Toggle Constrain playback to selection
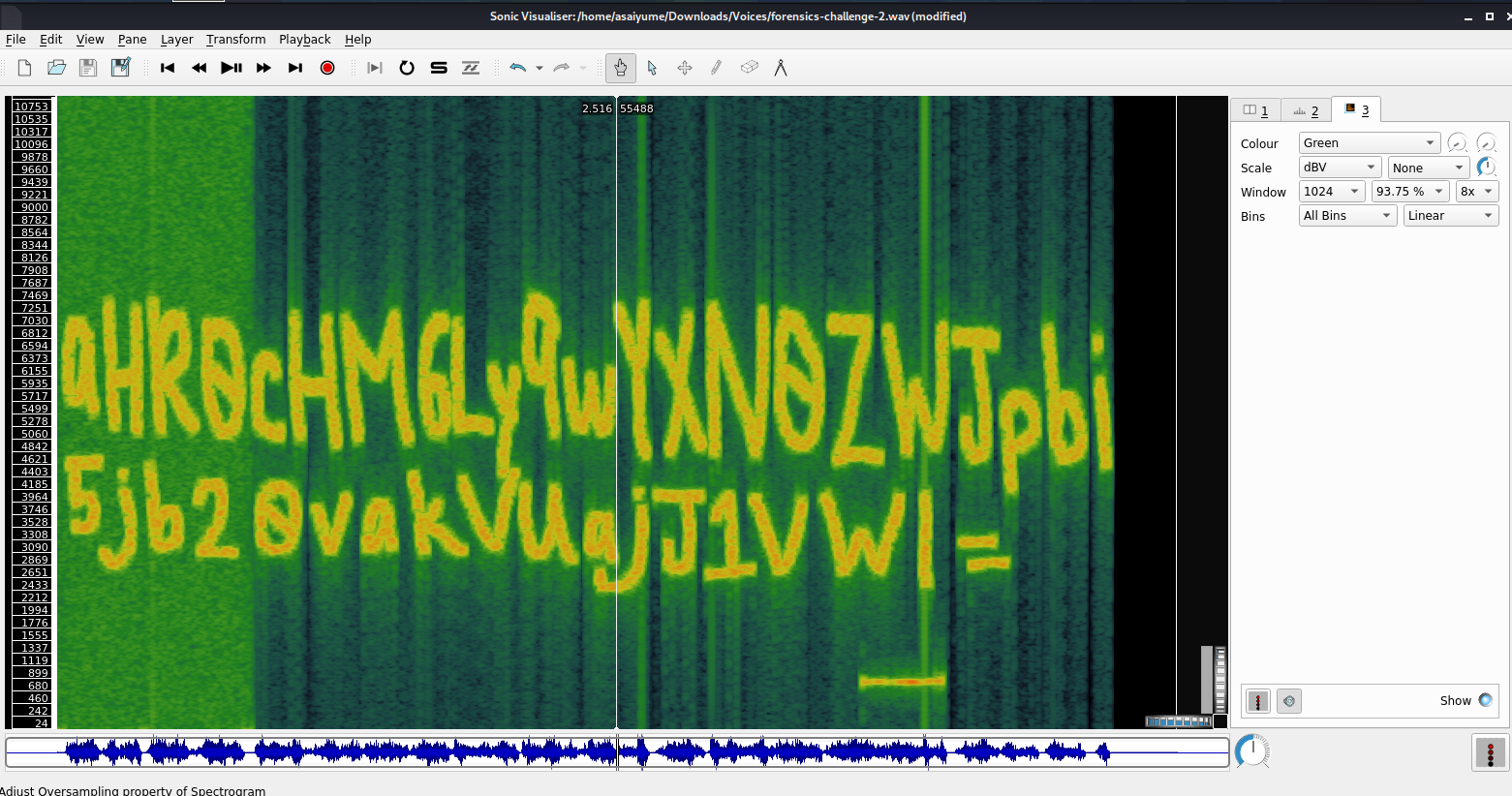The width and height of the screenshot is (1512, 796). pyautogui.click(x=375, y=68)
